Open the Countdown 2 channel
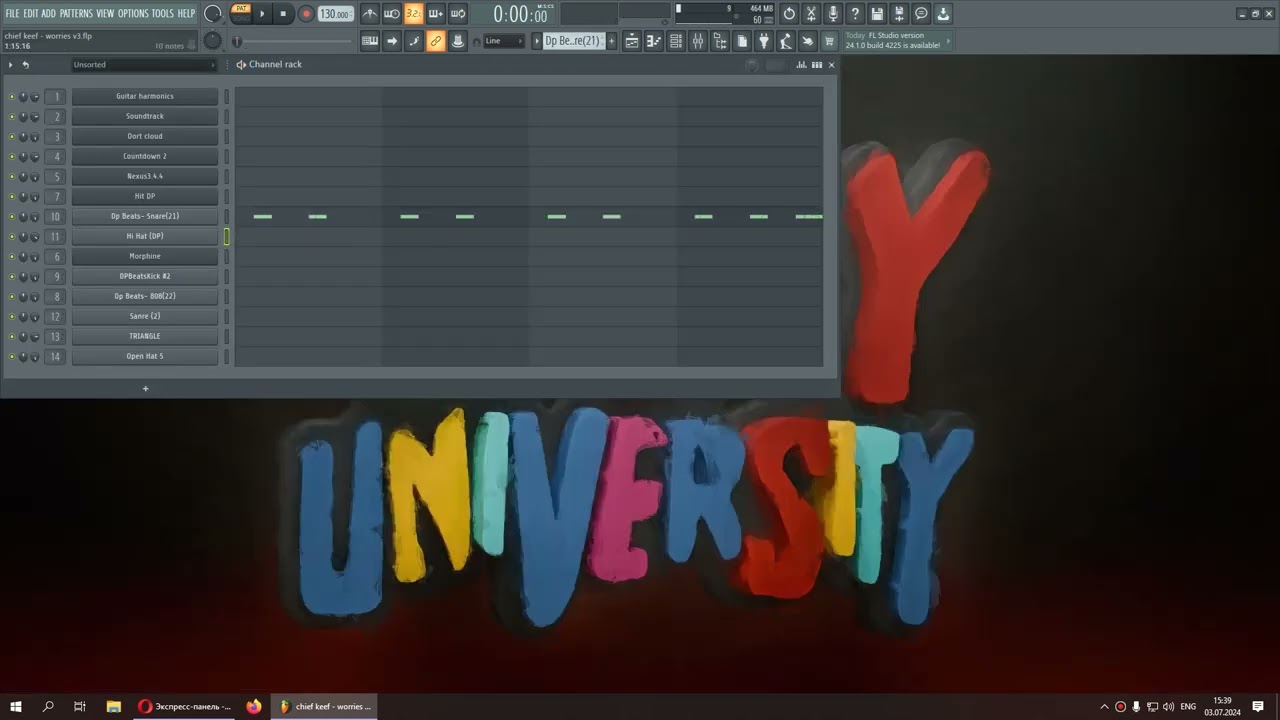This screenshot has height=720, width=1280. click(145, 157)
